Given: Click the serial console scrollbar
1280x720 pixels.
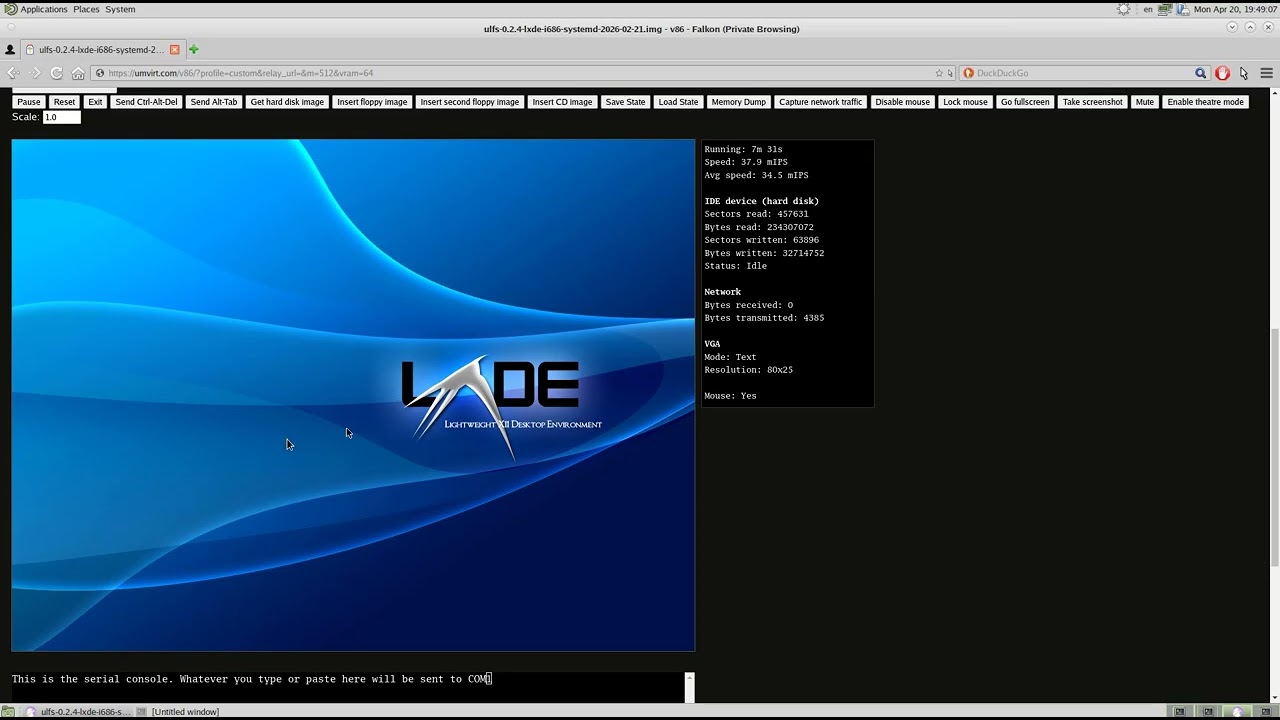Looking at the screenshot, I should click(689, 686).
